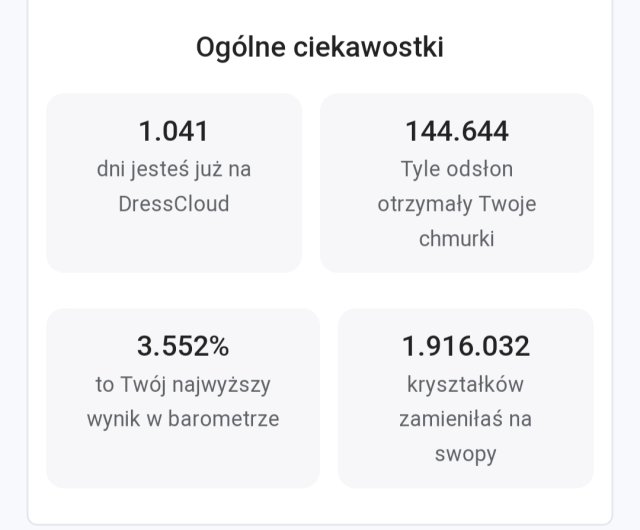This screenshot has height=530, width=640.
Task: Tap the word "chmurki" in views card
Action: [x=457, y=239]
